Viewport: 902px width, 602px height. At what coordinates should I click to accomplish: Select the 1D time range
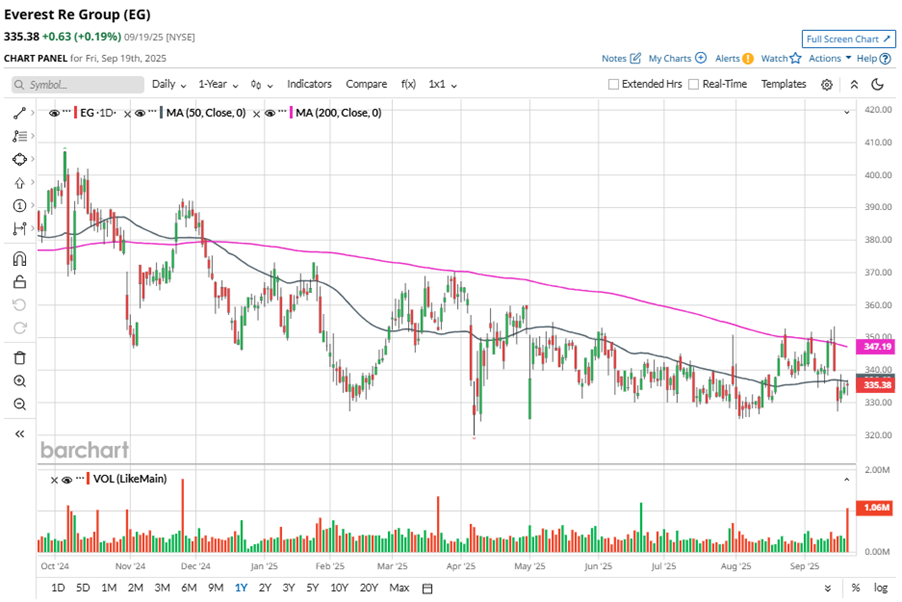tap(58, 588)
